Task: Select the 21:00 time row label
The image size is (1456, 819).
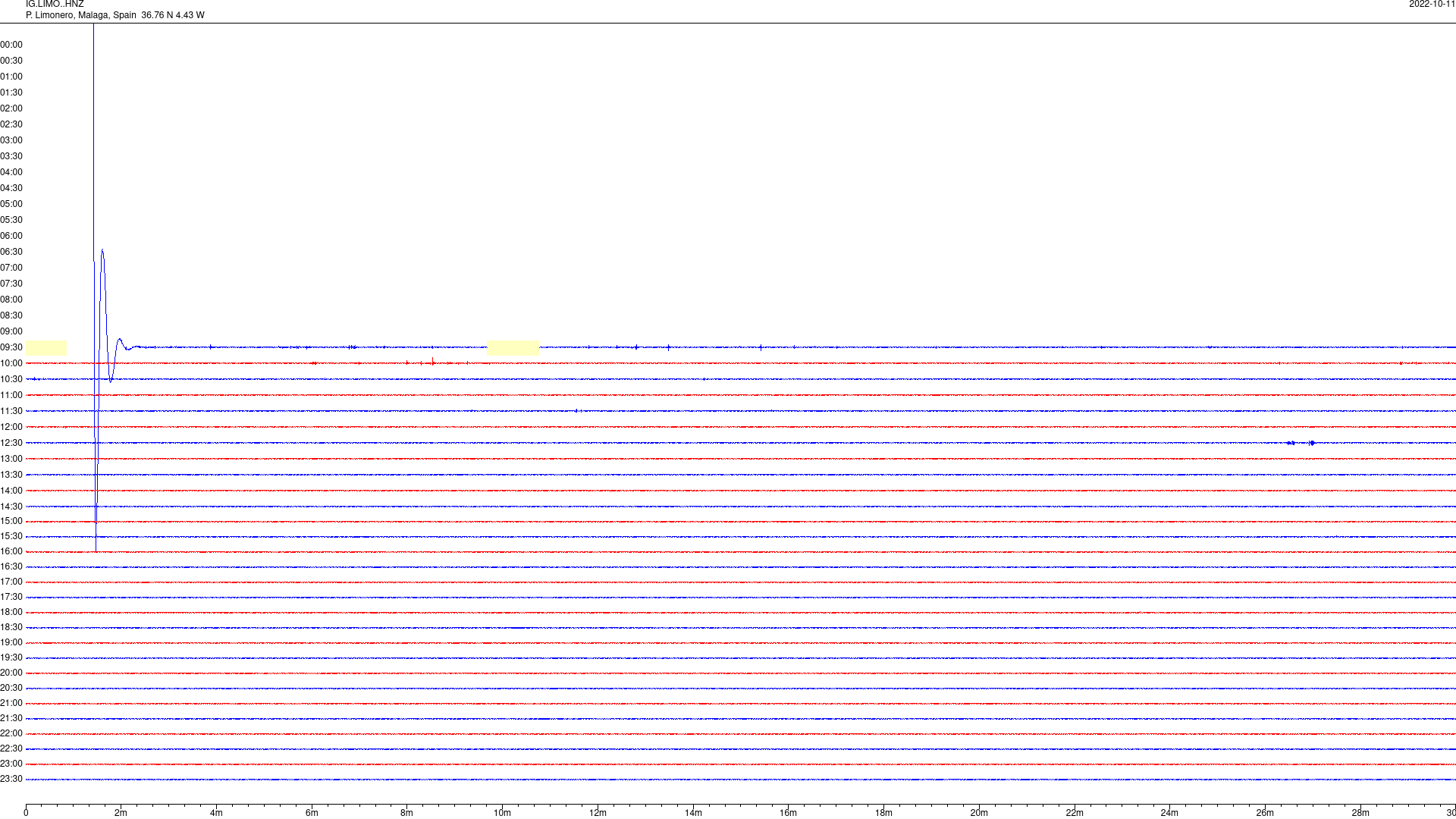Action: [x=11, y=703]
